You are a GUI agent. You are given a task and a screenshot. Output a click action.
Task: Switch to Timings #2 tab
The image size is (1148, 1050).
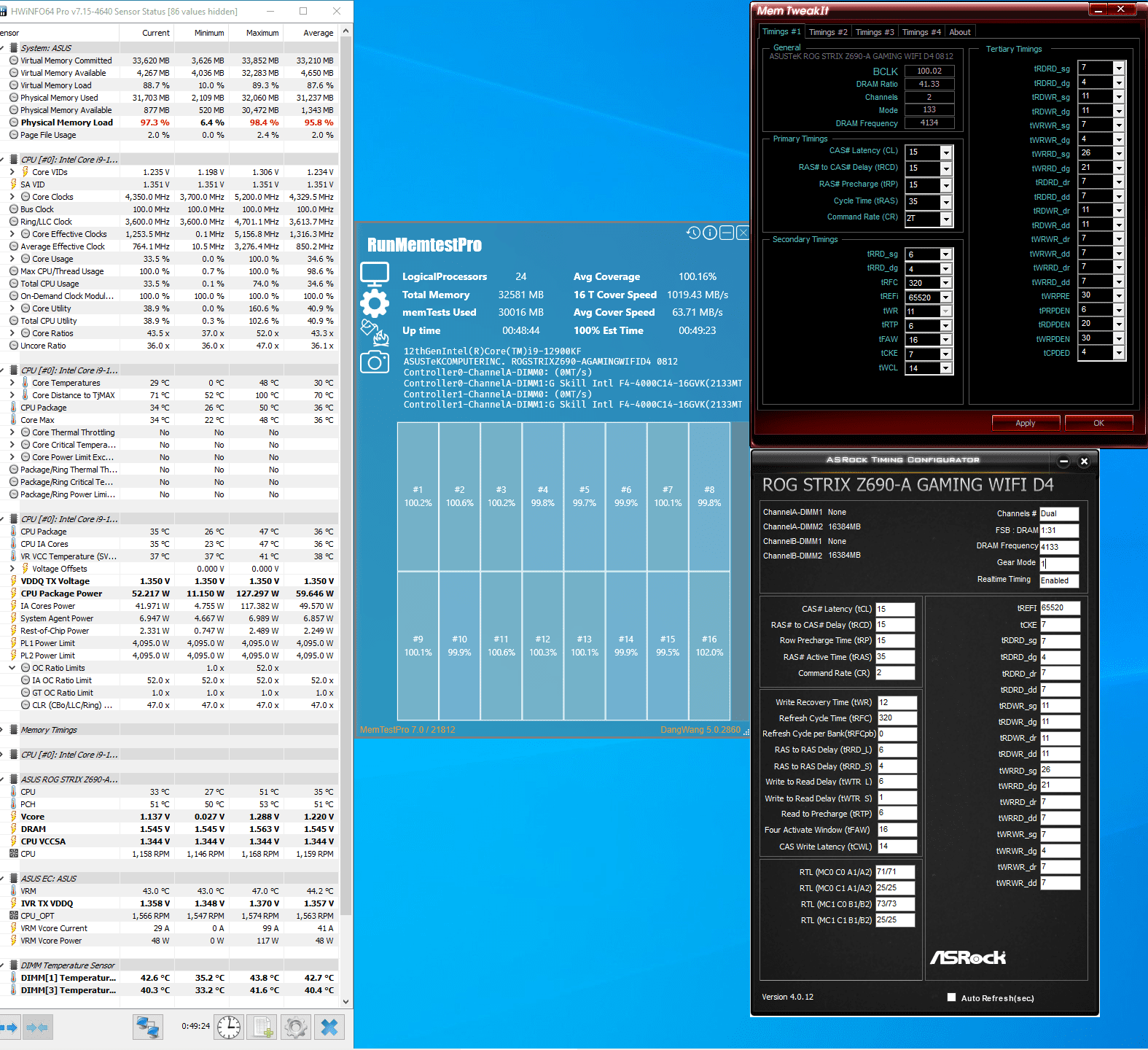[828, 32]
